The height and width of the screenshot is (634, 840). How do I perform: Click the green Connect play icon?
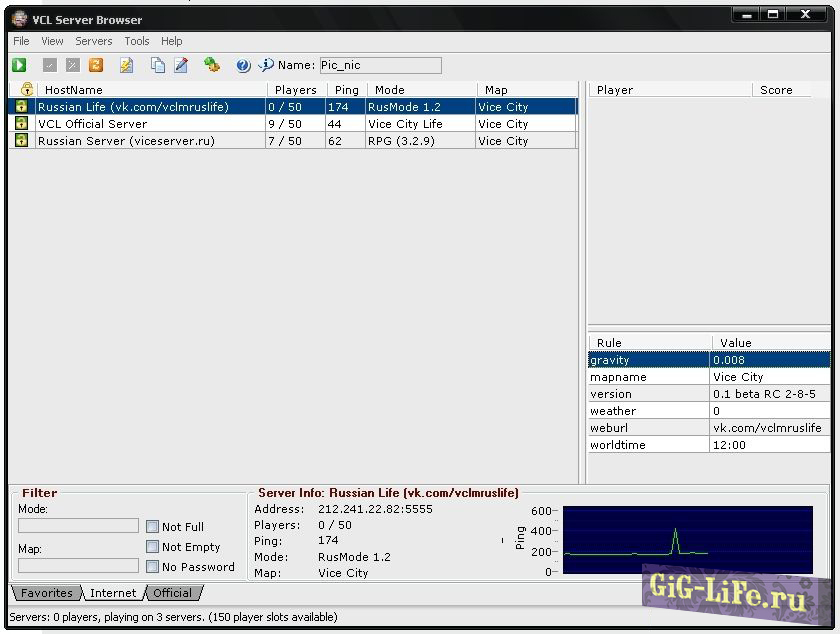[x=19, y=65]
